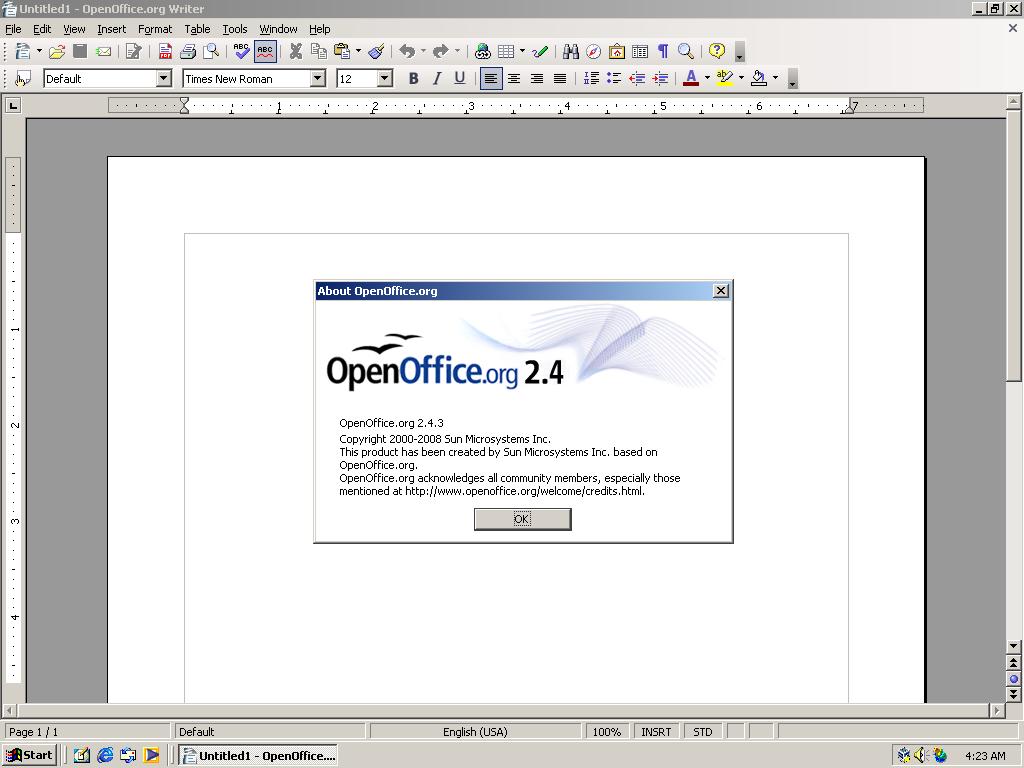
Task: Click the Cut scissors icon
Action: click(296, 51)
